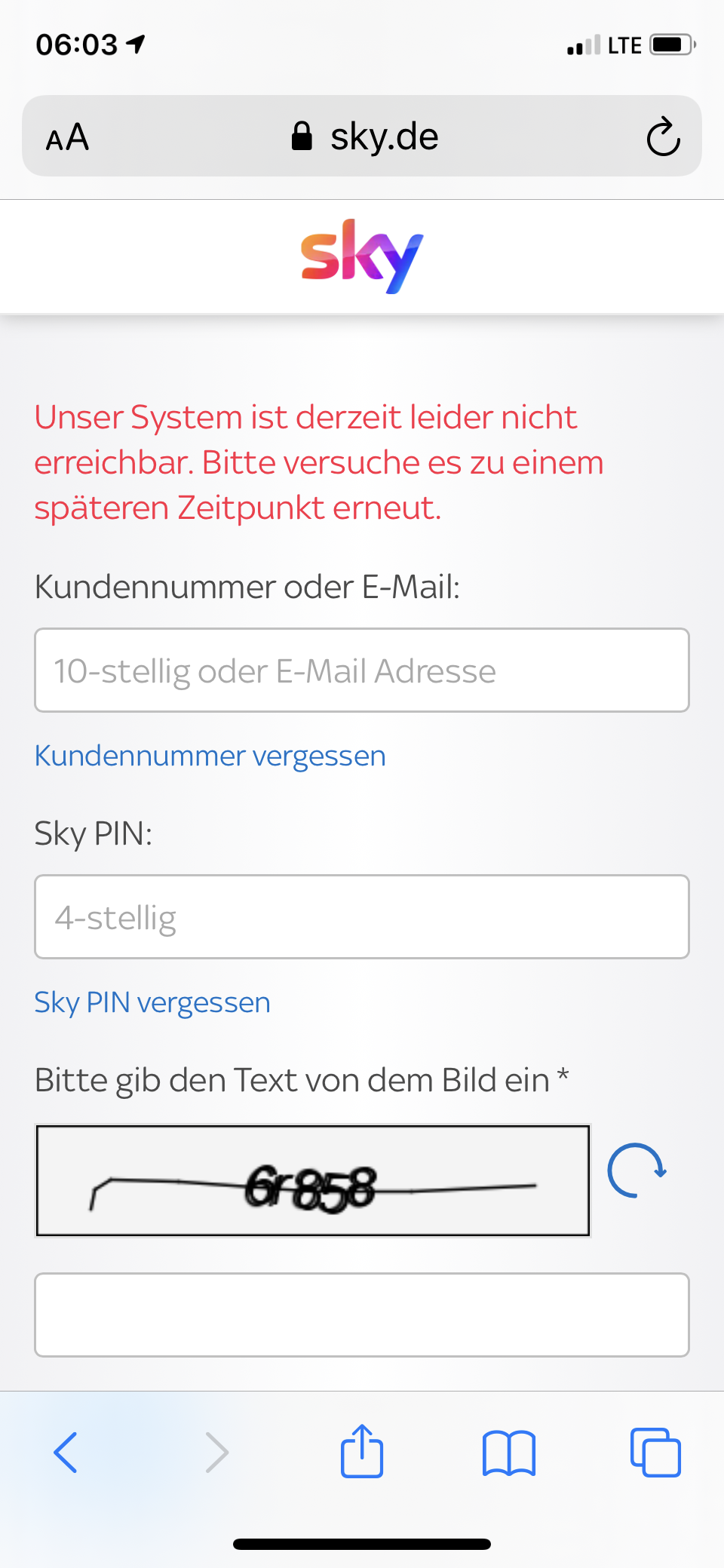Focus the Kundennummer oder E-Mail field
Screen dimensions: 724x1568
coord(362,670)
